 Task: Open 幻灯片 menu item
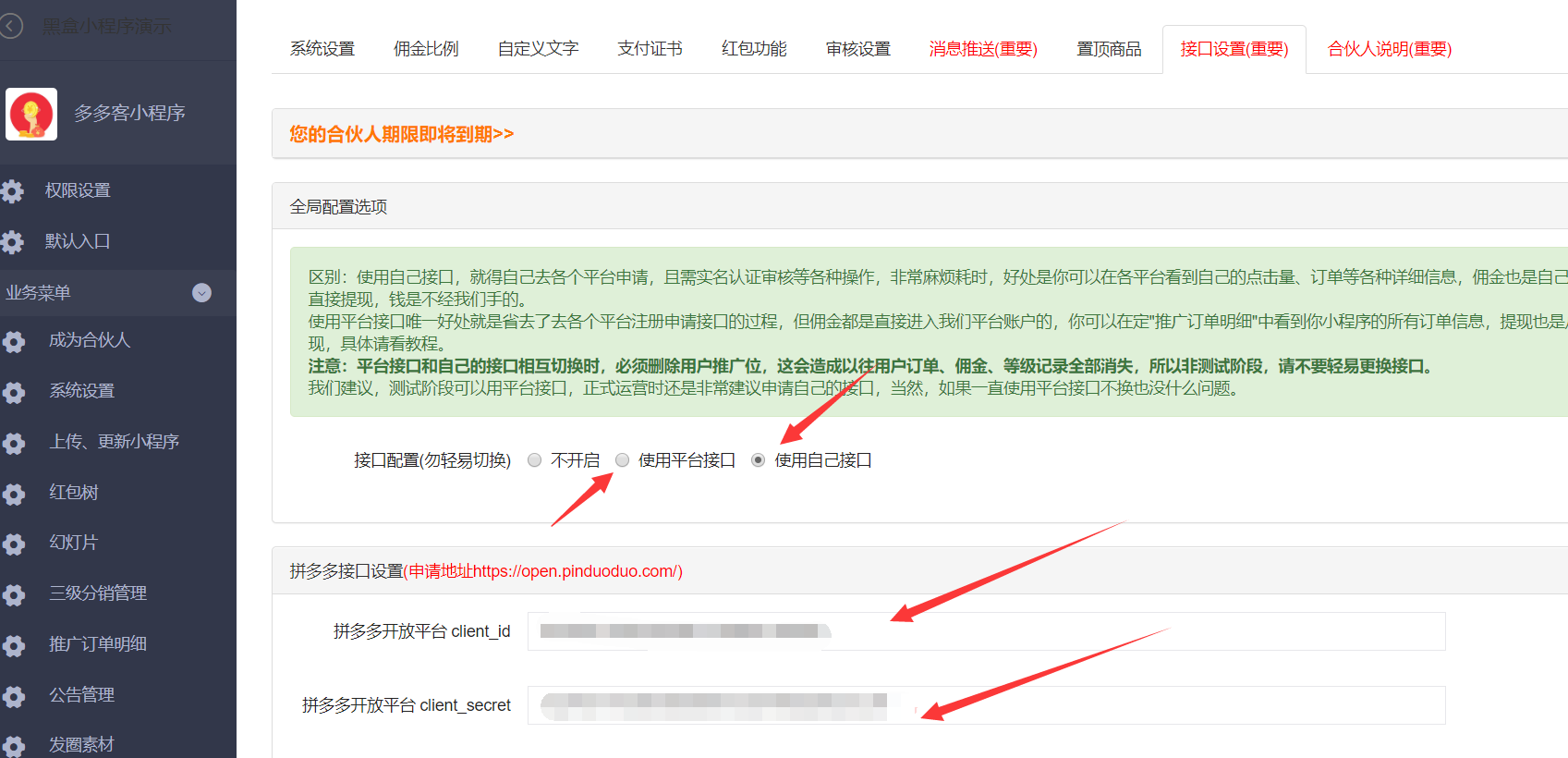click(x=73, y=543)
